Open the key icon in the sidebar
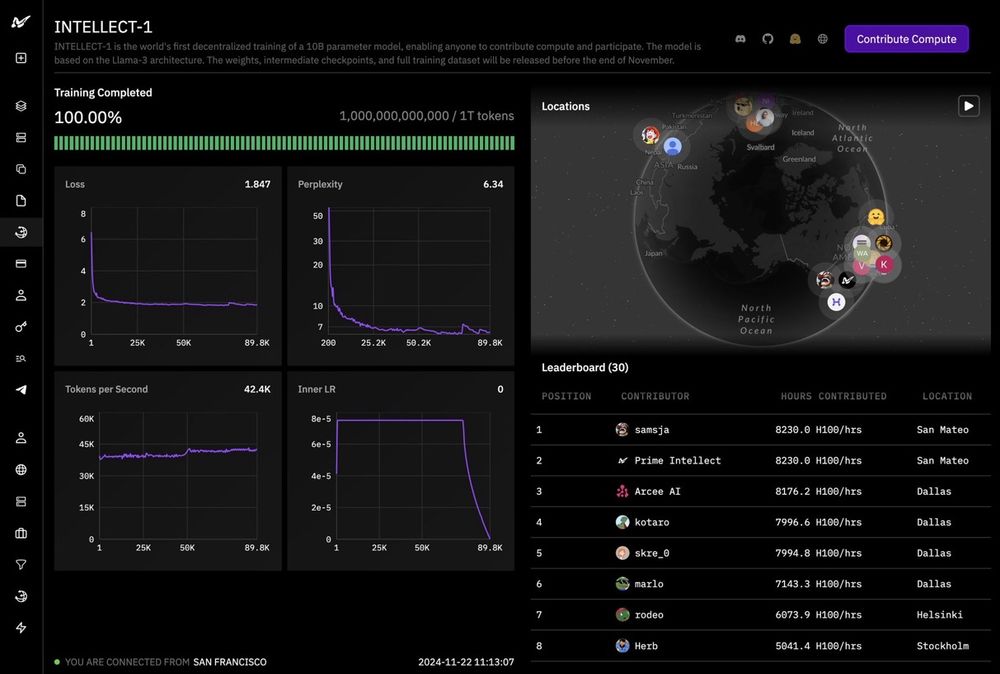Image resolution: width=1000 pixels, height=674 pixels. pos(21,327)
